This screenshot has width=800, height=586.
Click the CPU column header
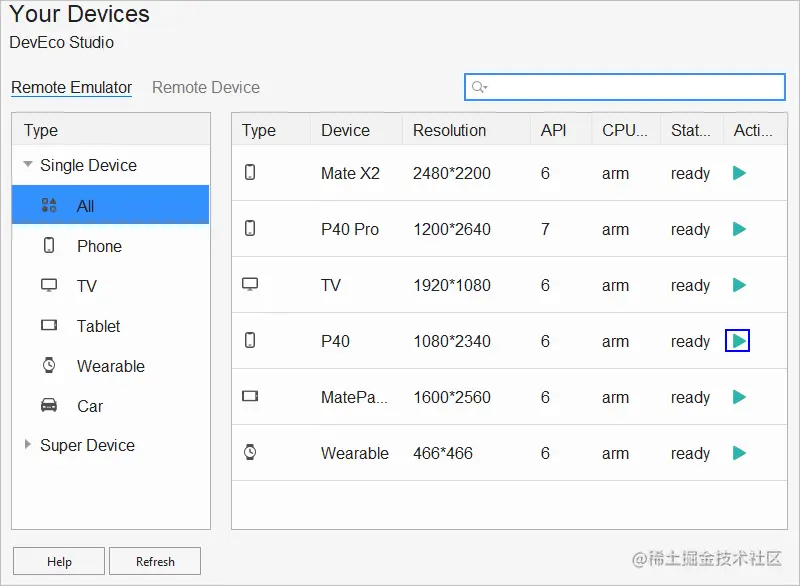click(x=625, y=130)
